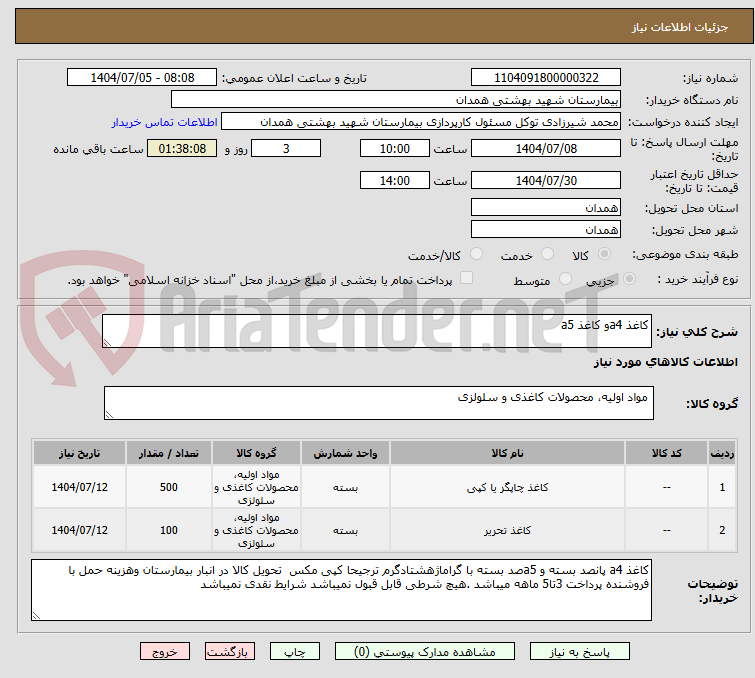Viewport: 755px width, 678px height.
Task: Select the 'کالا/خدمت' radio option
Action: (476, 254)
